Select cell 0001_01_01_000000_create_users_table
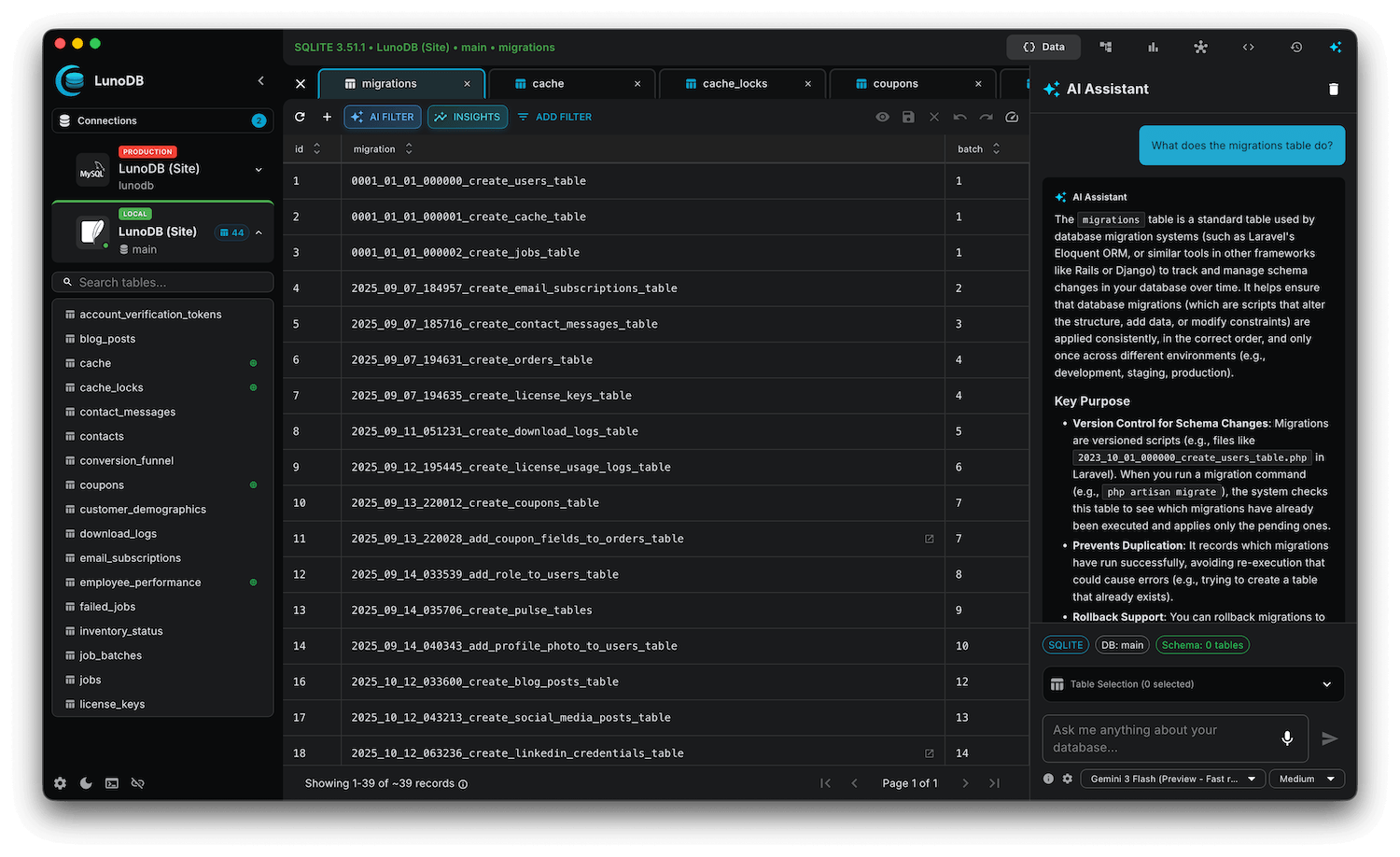Screen dimensions: 1400x857 [x=643, y=181]
